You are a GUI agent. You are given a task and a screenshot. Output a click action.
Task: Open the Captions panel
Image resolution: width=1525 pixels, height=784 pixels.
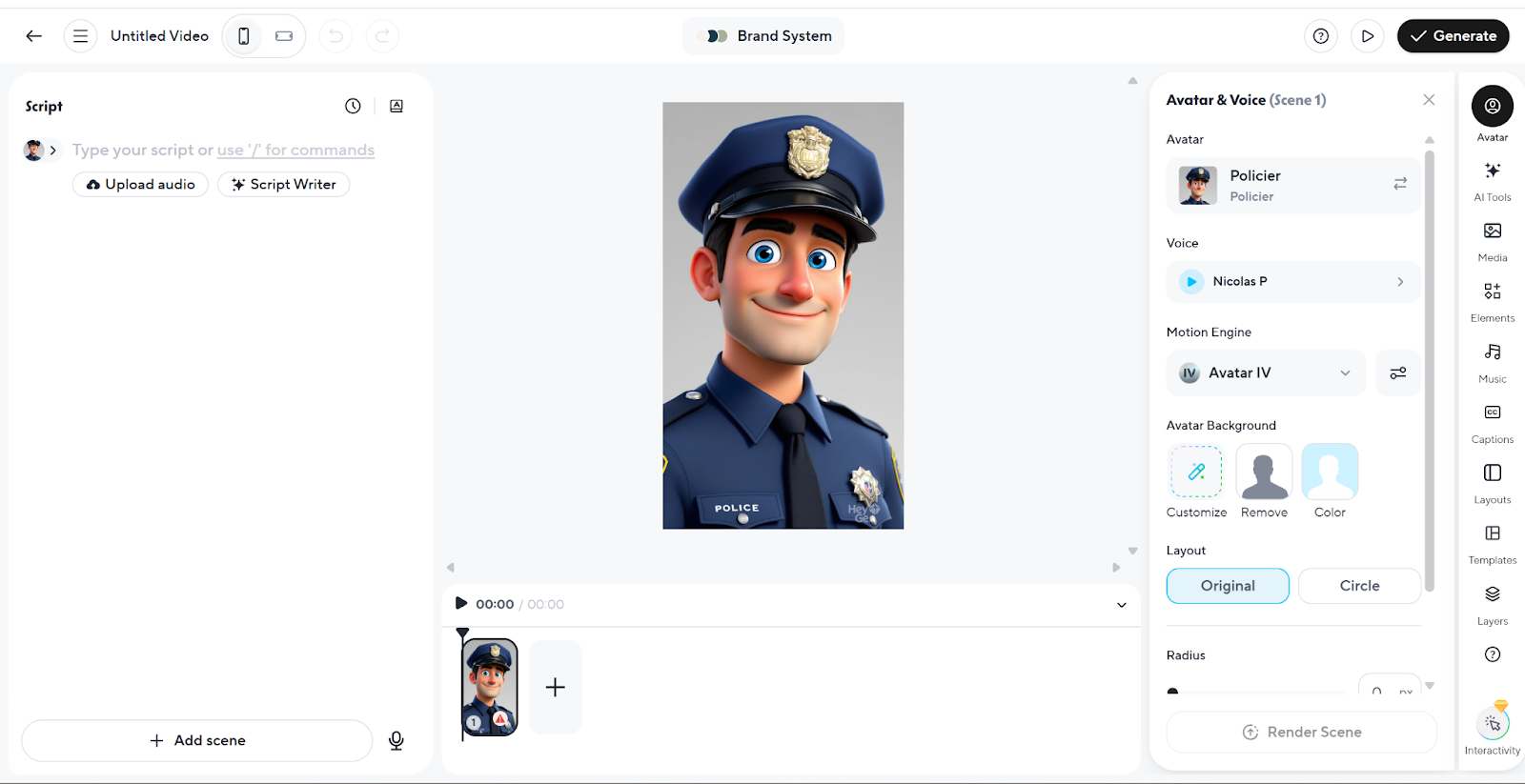tap(1492, 421)
